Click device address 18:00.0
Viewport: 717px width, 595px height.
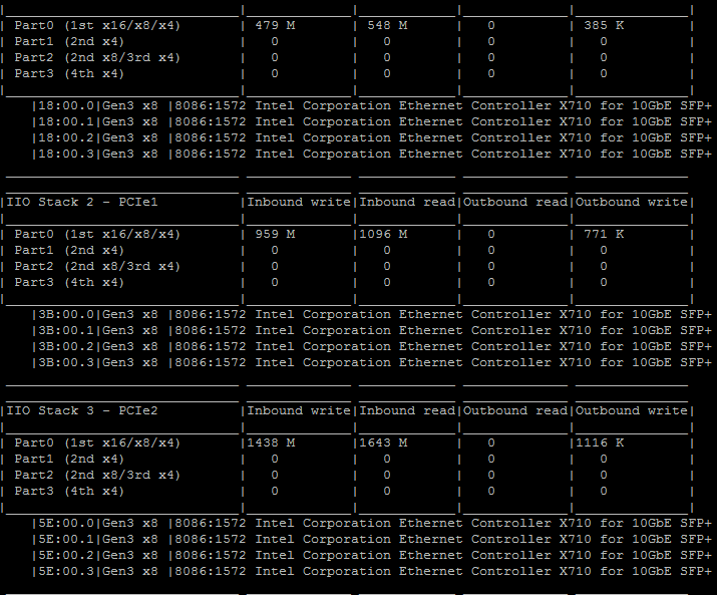tap(66, 106)
